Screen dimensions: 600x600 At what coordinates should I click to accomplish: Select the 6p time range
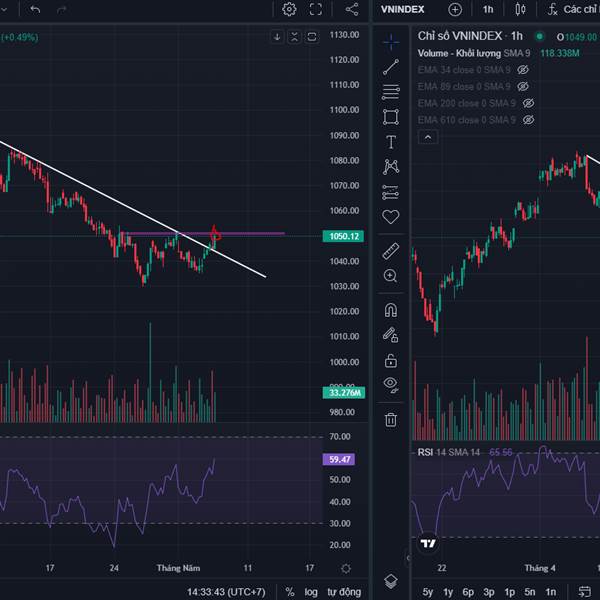pos(468,592)
